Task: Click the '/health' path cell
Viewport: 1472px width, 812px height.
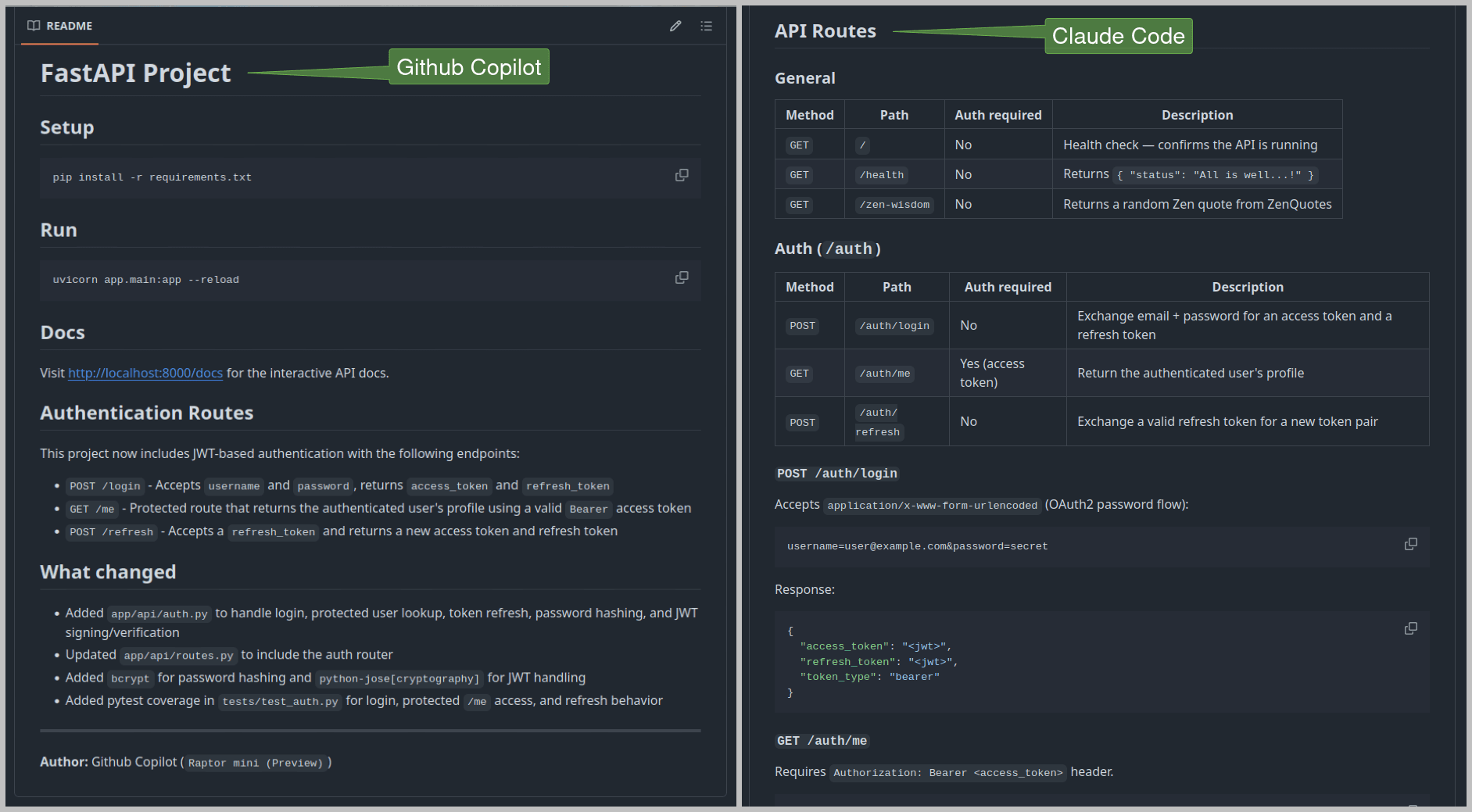Action: [894, 174]
